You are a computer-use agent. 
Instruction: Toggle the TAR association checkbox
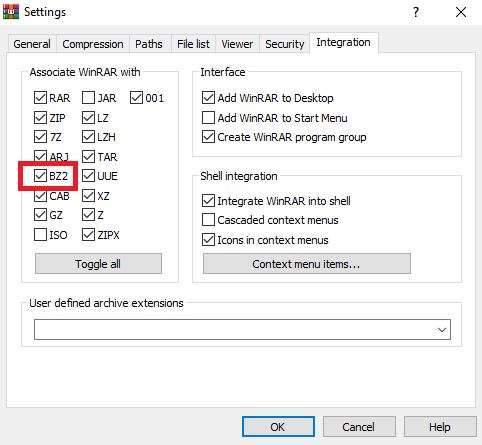pyautogui.click(x=88, y=156)
